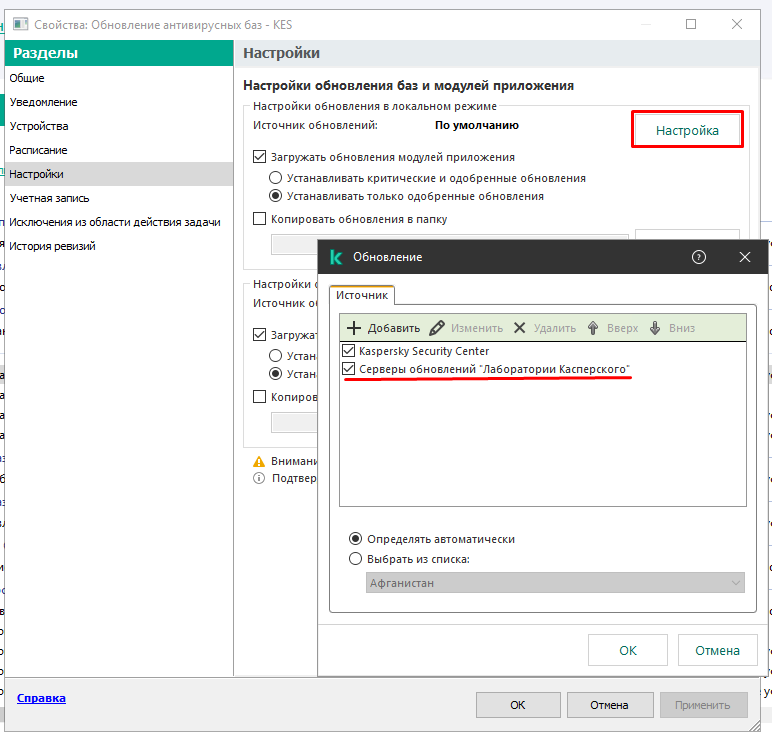
Task: Click the yellow warning triangle icon
Action: [x=259, y=461]
